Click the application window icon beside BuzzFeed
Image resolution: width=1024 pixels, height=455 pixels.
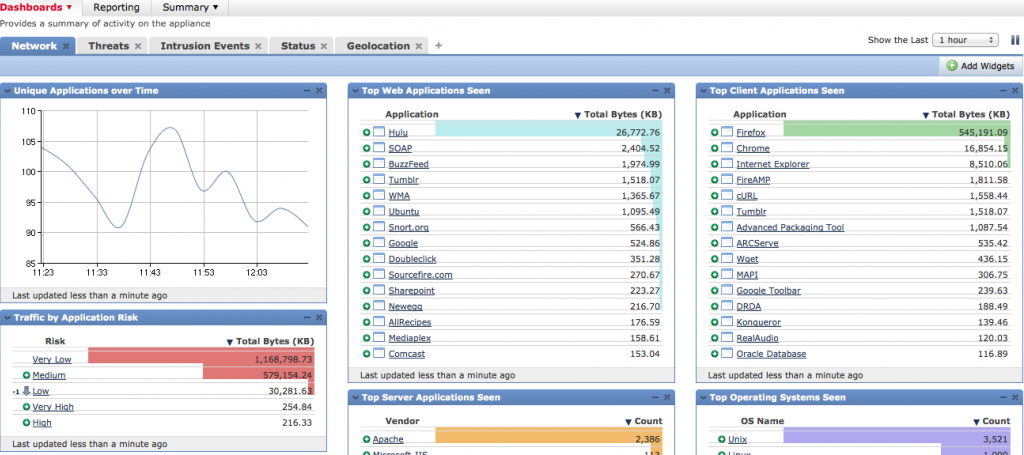(x=379, y=164)
